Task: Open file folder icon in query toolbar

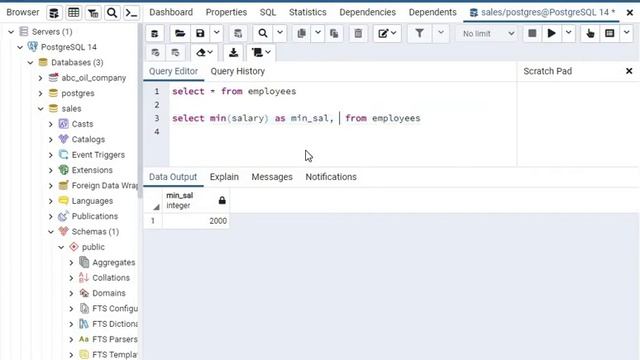Action: click(x=180, y=33)
